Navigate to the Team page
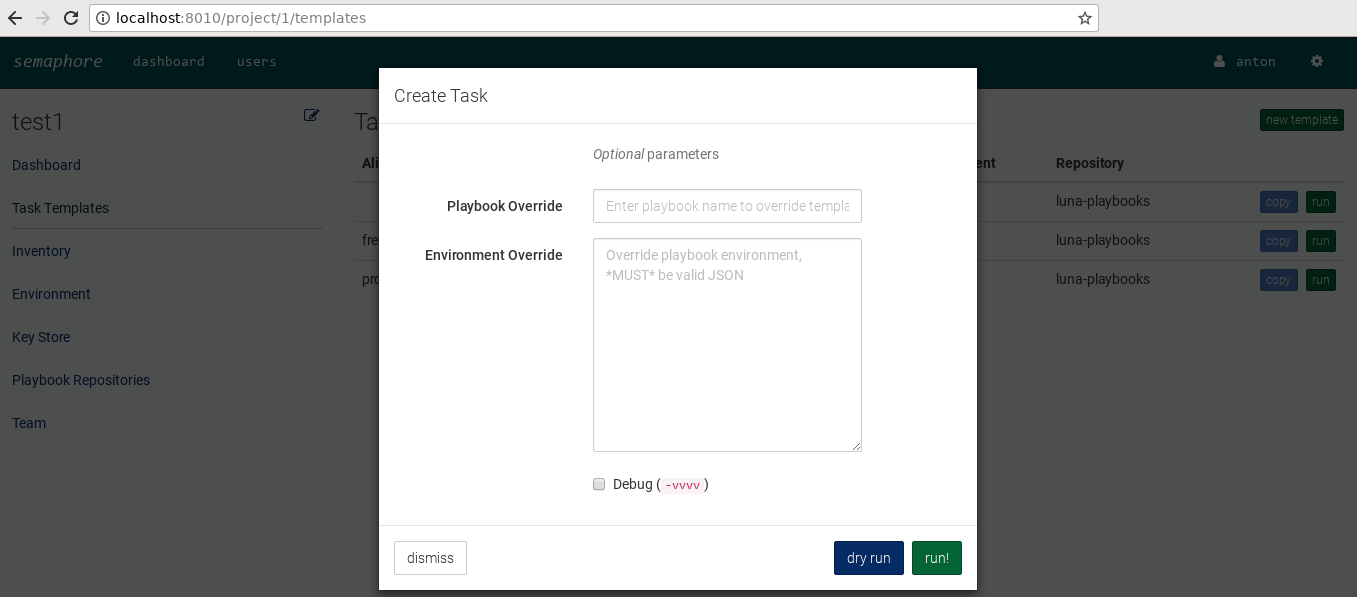 click(x=28, y=423)
